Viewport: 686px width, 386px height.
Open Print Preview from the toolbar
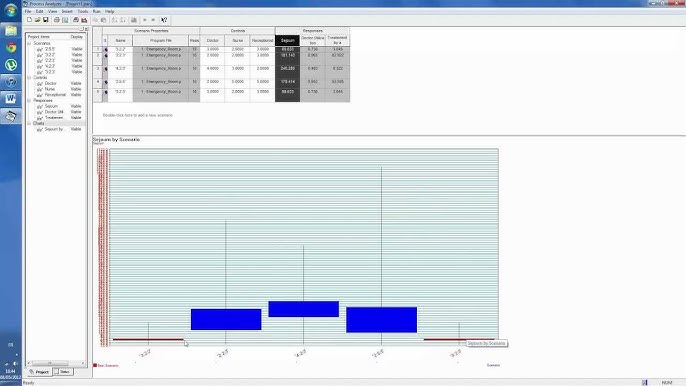(x=65, y=20)
